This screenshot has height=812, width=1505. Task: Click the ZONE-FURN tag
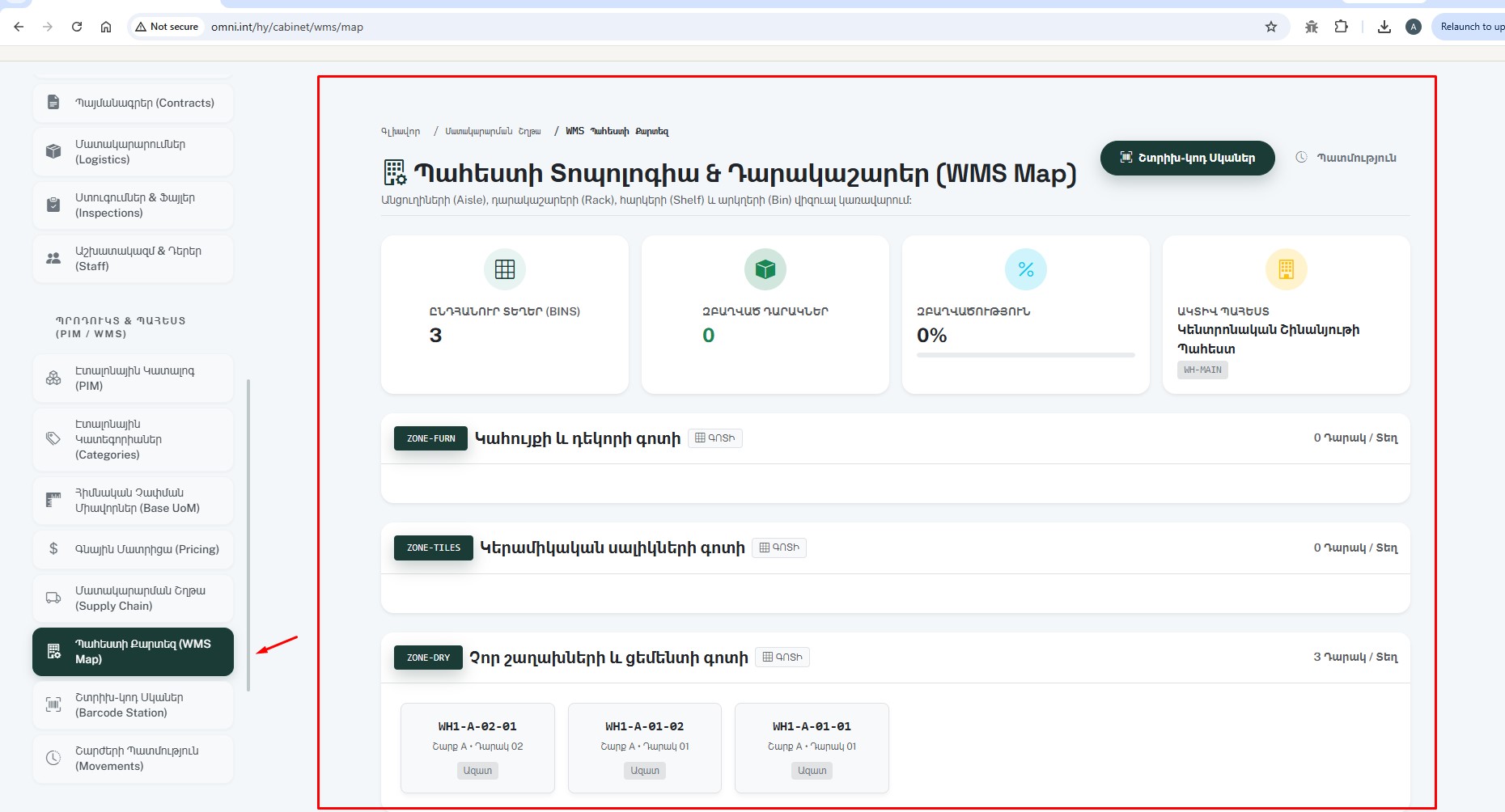(430, 438)
